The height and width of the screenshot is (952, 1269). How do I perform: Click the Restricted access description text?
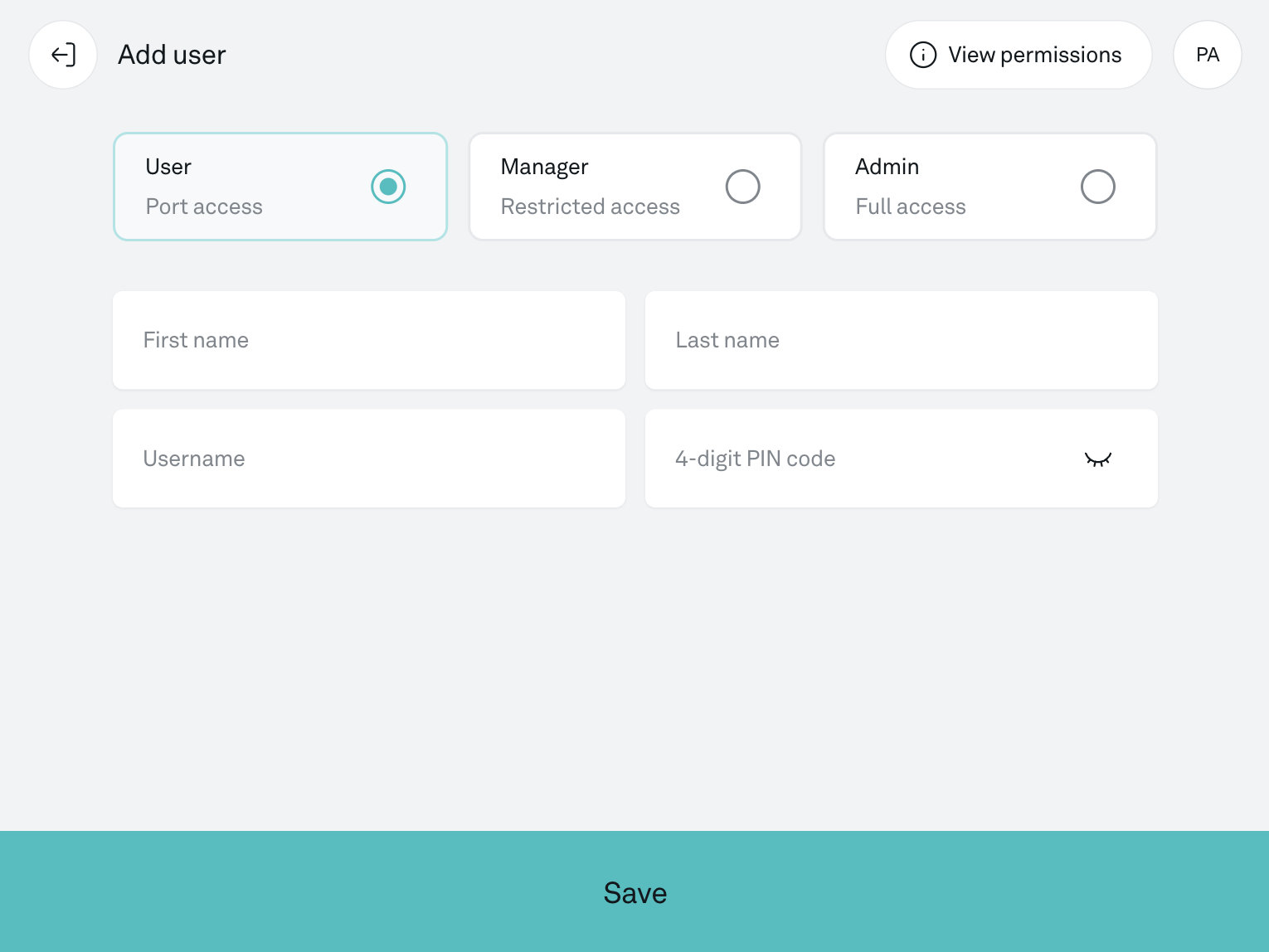pos(590,206)
